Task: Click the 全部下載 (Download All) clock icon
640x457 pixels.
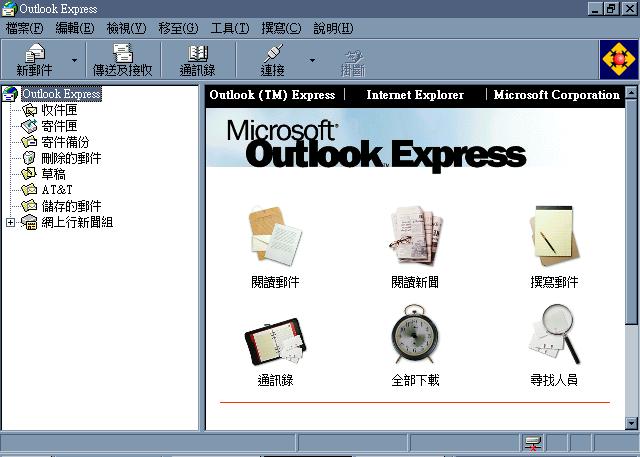Action: (x=415, y=334)
